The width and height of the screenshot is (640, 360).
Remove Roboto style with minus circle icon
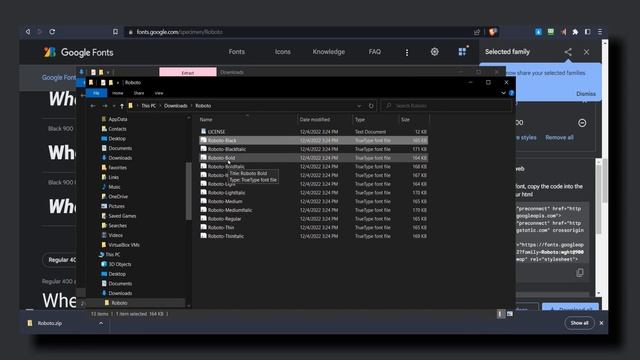(x=582, y=123)
